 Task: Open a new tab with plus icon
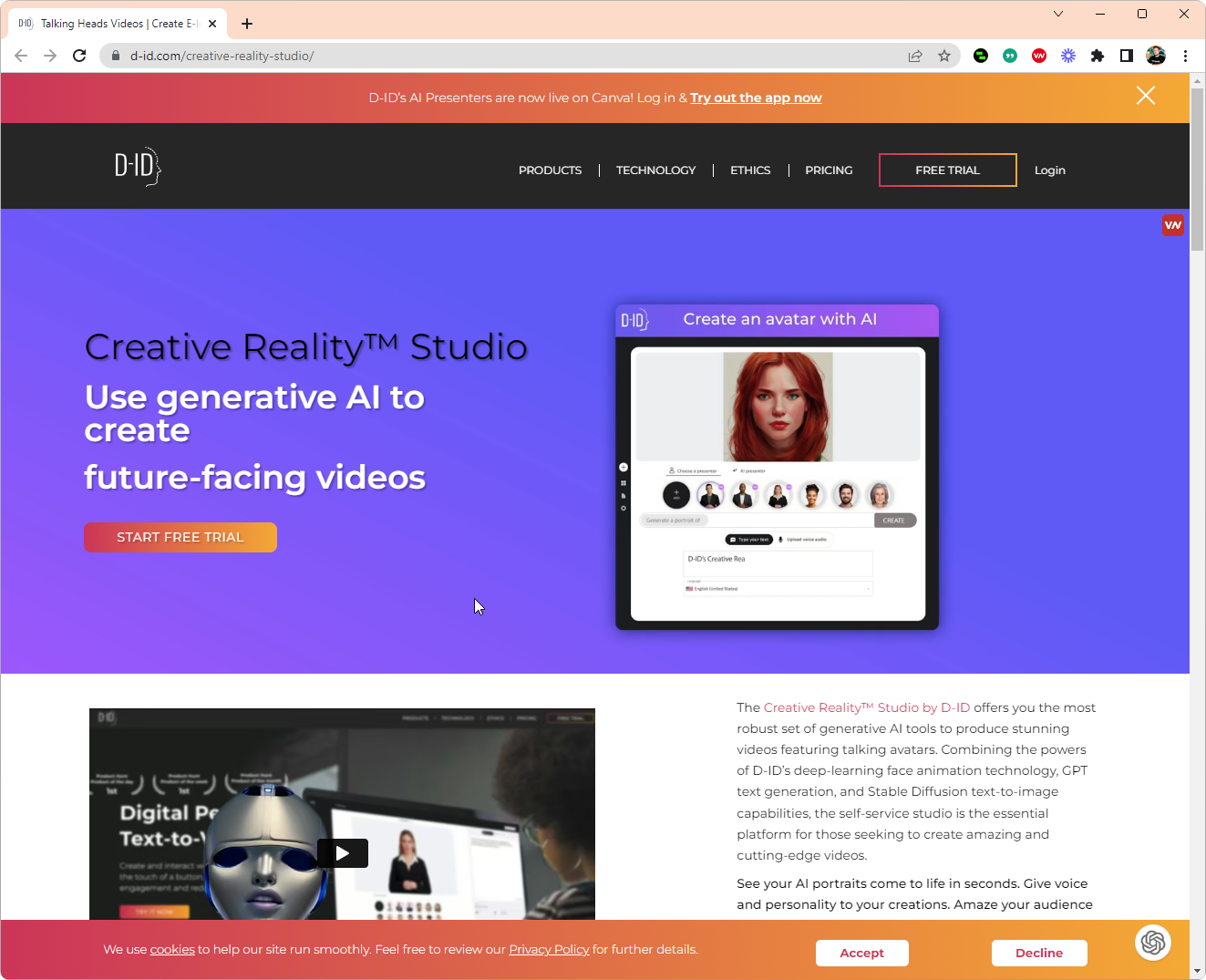coord(247,24)
